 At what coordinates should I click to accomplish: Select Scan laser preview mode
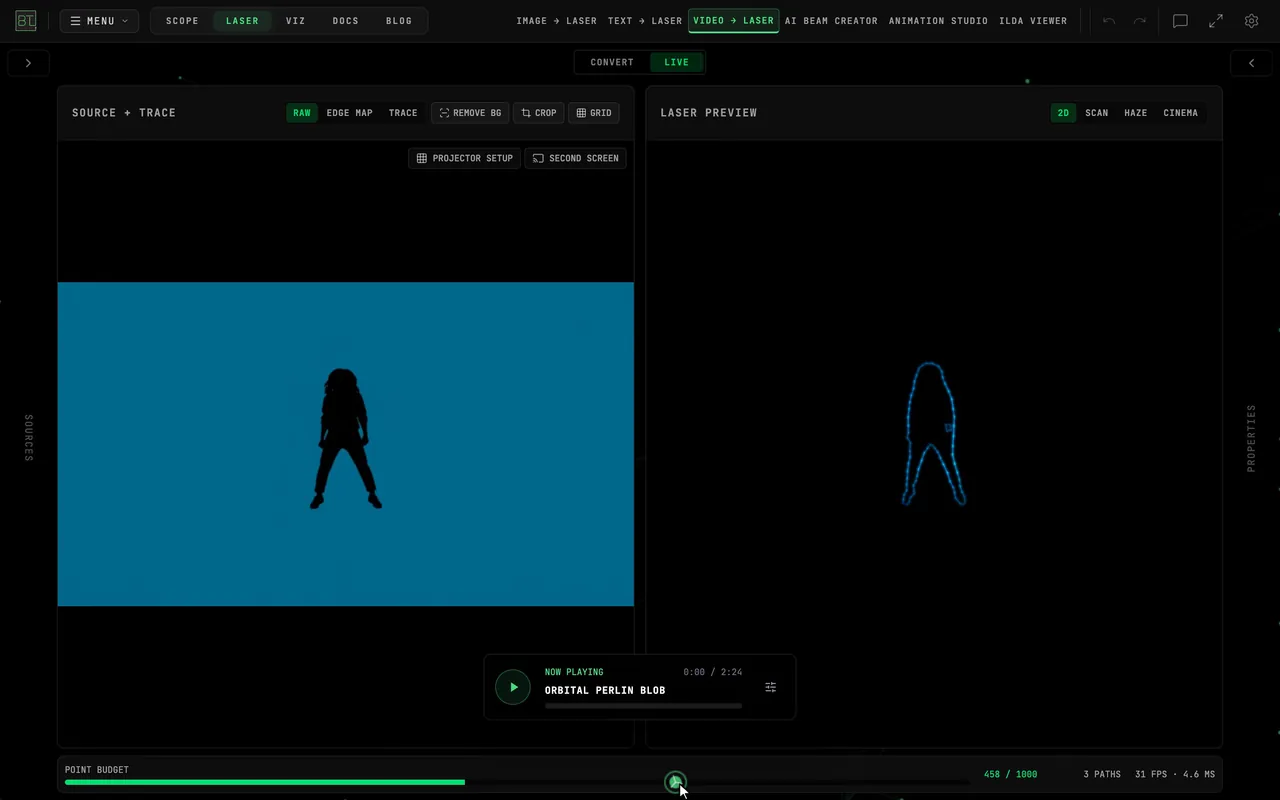(1097, 113)
